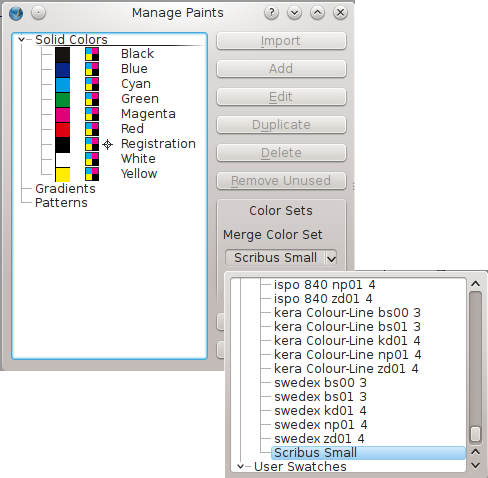Viewport: 488px width, 478px height.
Task: Click the shade window down-chevron button
Action: pyautogui.click(x=294, y=13)
